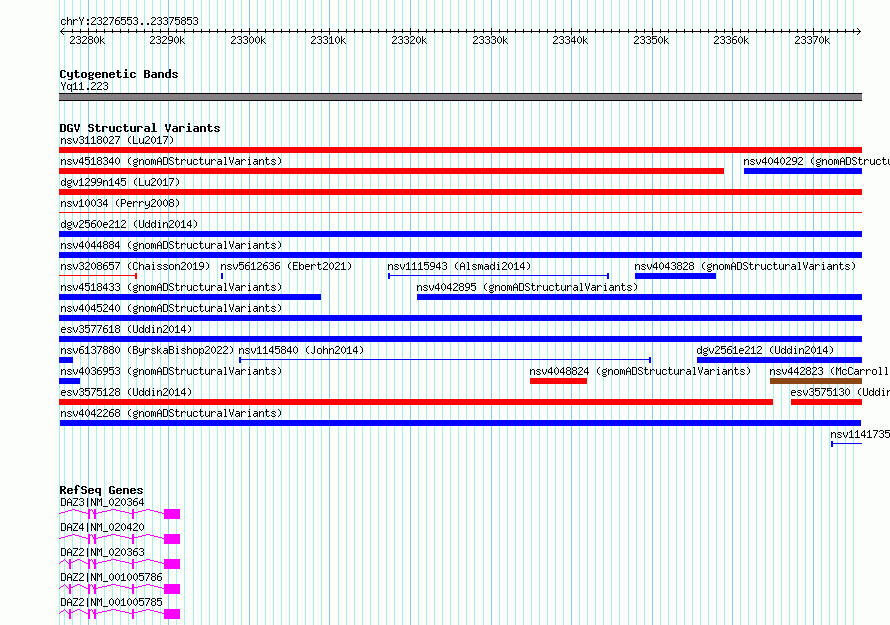
Task: Click the nsv4518340 gnomAD variant label
Action: [x=171, y=161]
